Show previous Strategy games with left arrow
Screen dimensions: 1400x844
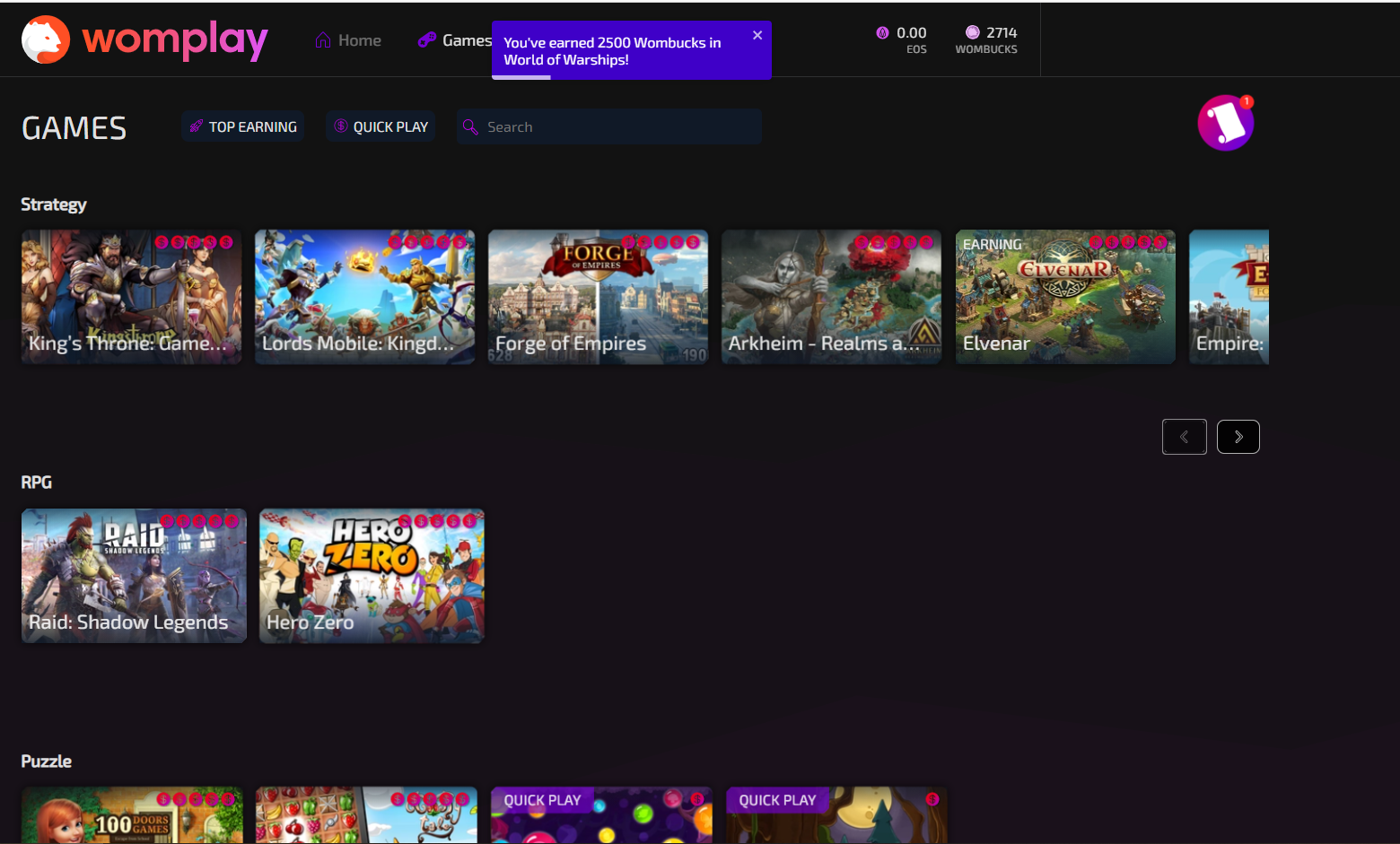1185,437
